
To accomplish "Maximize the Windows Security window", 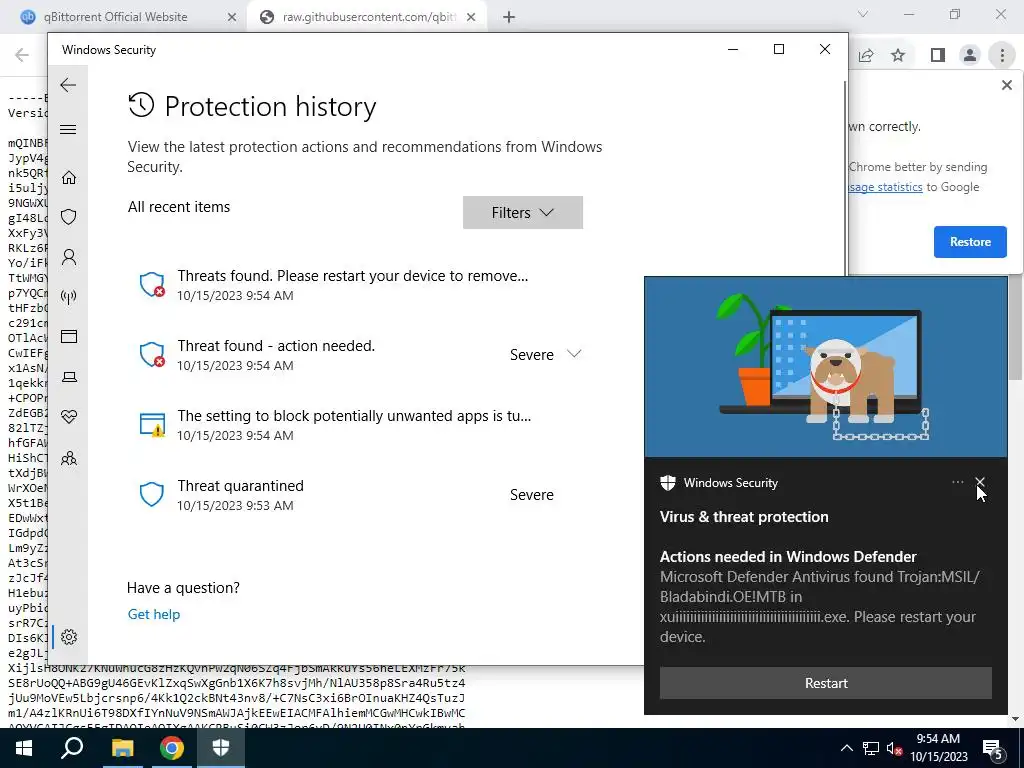I will tap(778, 49).
